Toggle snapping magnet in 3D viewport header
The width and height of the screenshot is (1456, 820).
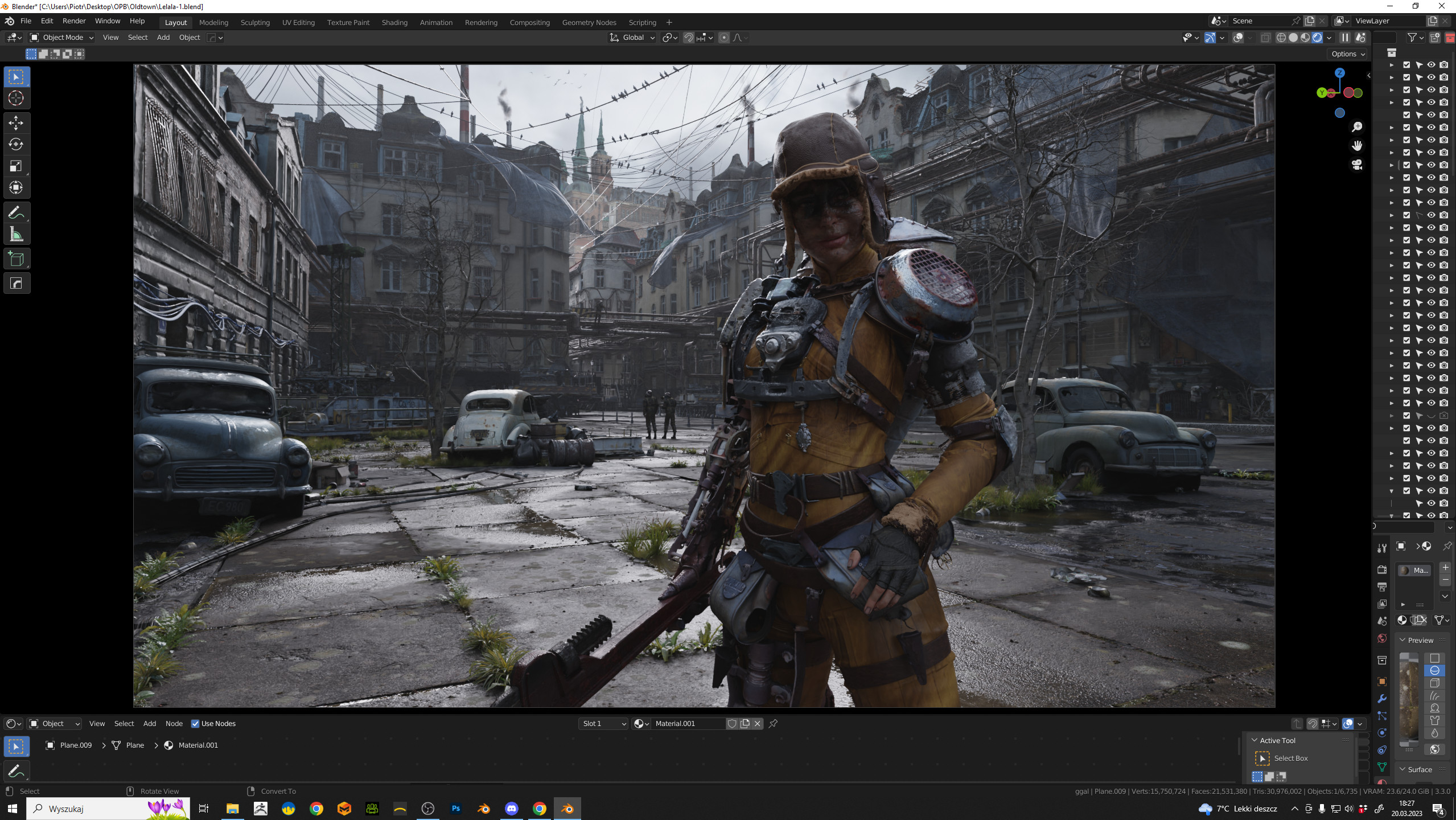point(689,38)
